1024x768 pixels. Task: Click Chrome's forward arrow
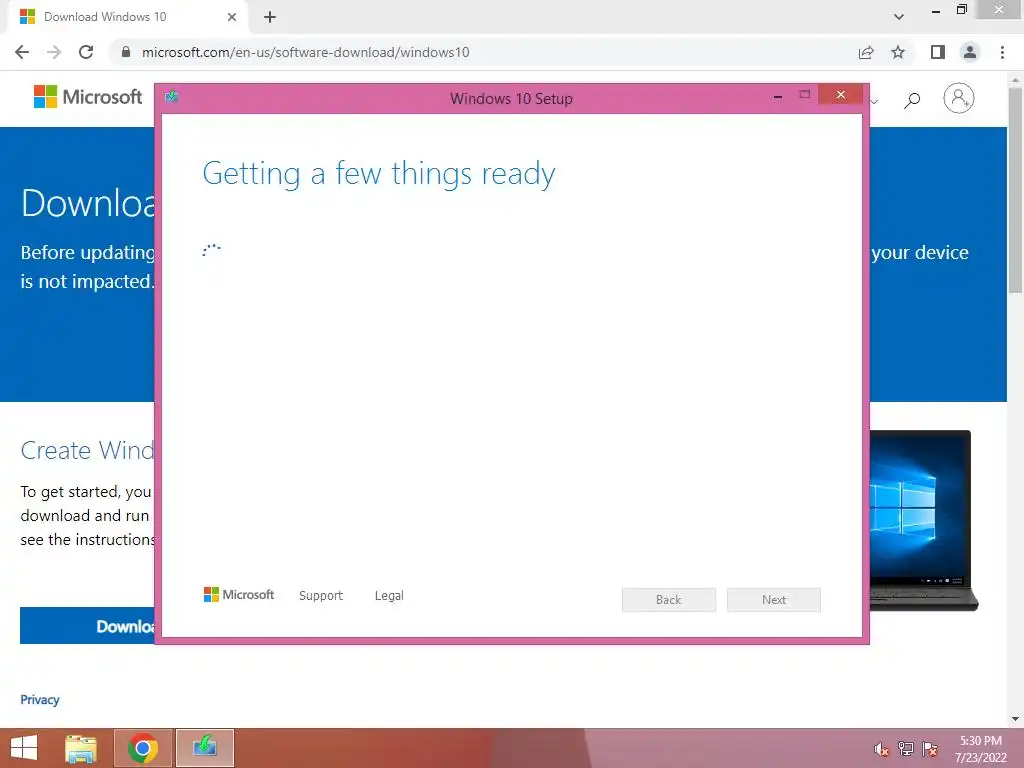click(54, 52)
